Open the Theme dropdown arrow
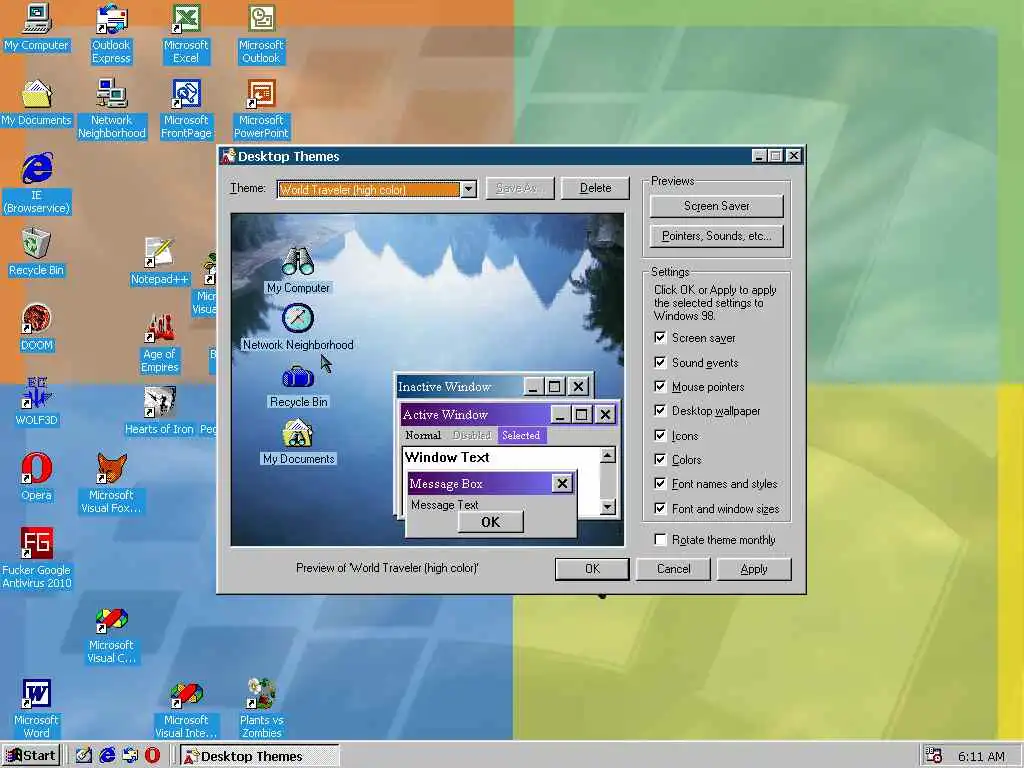Image resolution: width=1024 pixels, height=768 pixels. 468,189
